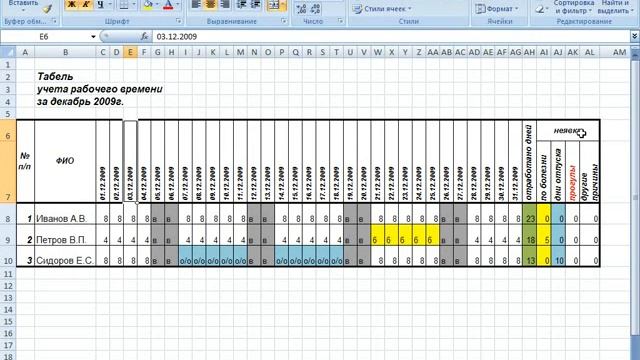Open Clipboard (Буфер обмена) dialog launcher
The image size is (640, 360).
point(54,21)
